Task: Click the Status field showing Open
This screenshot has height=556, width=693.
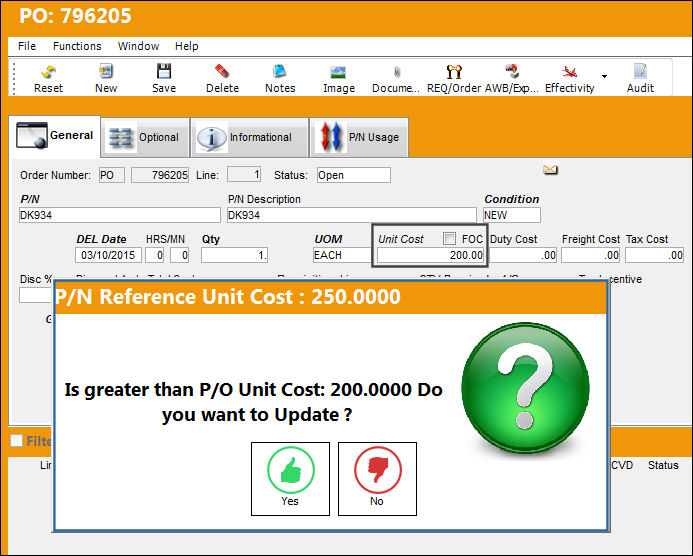Action: coord(354,175)
